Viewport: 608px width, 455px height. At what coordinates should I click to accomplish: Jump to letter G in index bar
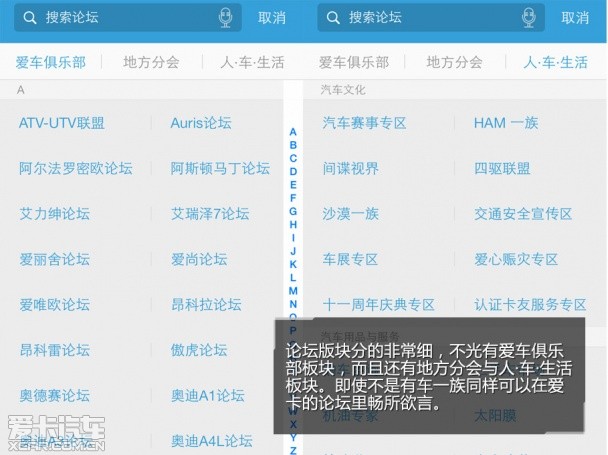coord(293,212)
